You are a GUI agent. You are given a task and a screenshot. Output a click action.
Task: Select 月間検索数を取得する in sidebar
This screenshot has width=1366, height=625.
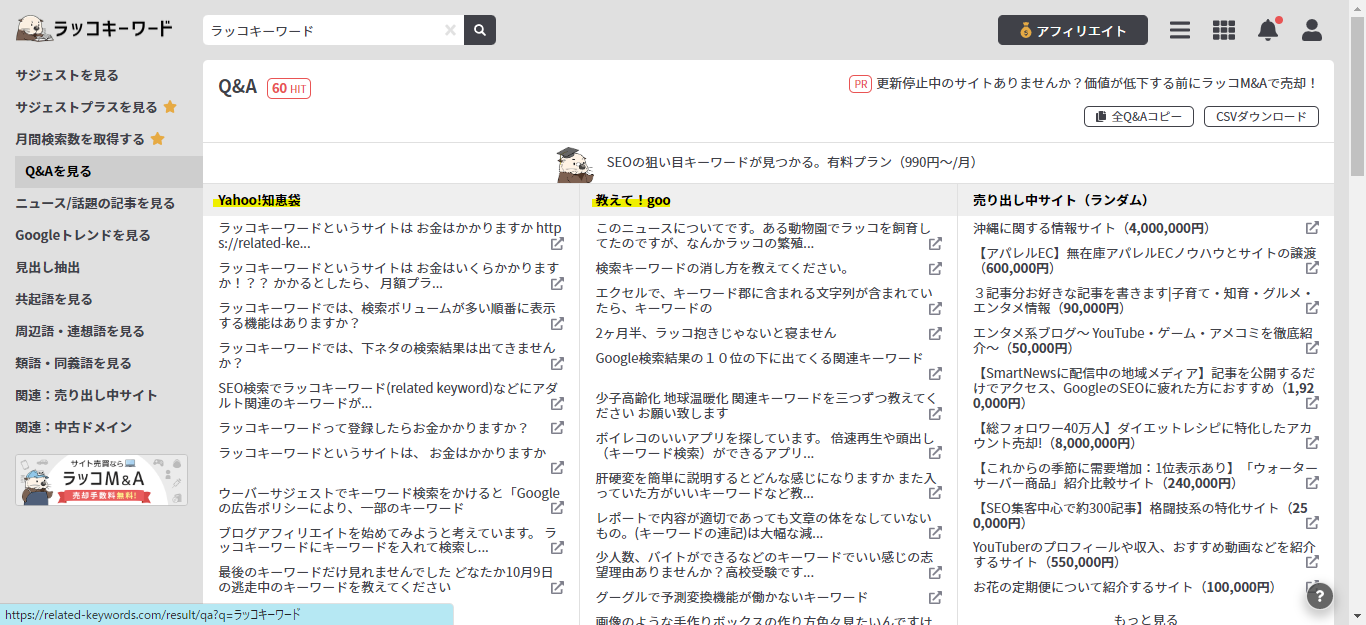click(90, 139)
